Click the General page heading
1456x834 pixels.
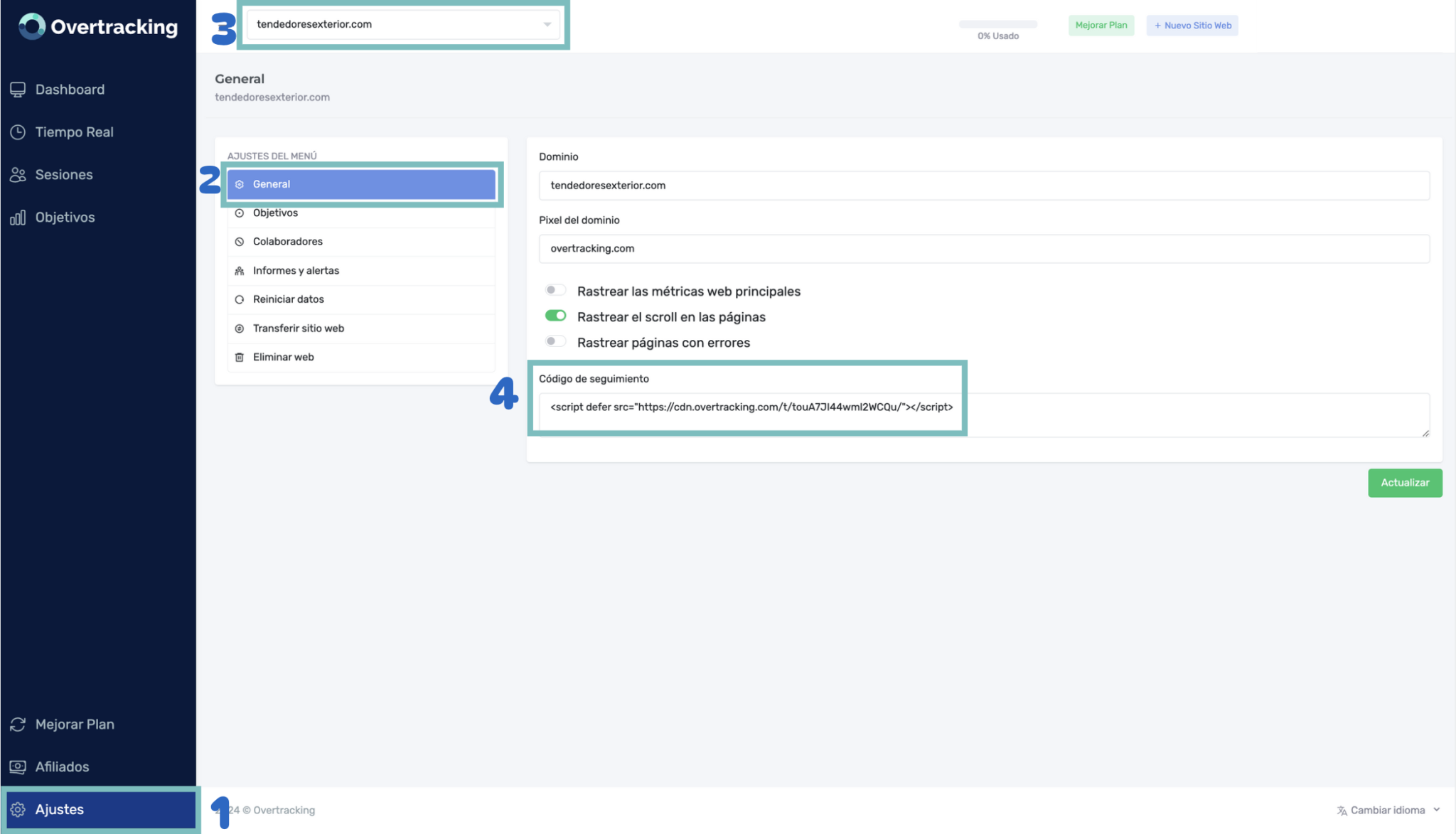[240, 79]
